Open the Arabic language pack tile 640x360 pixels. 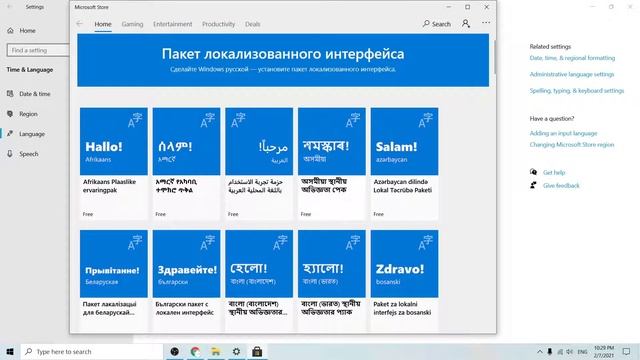[259, 164]
